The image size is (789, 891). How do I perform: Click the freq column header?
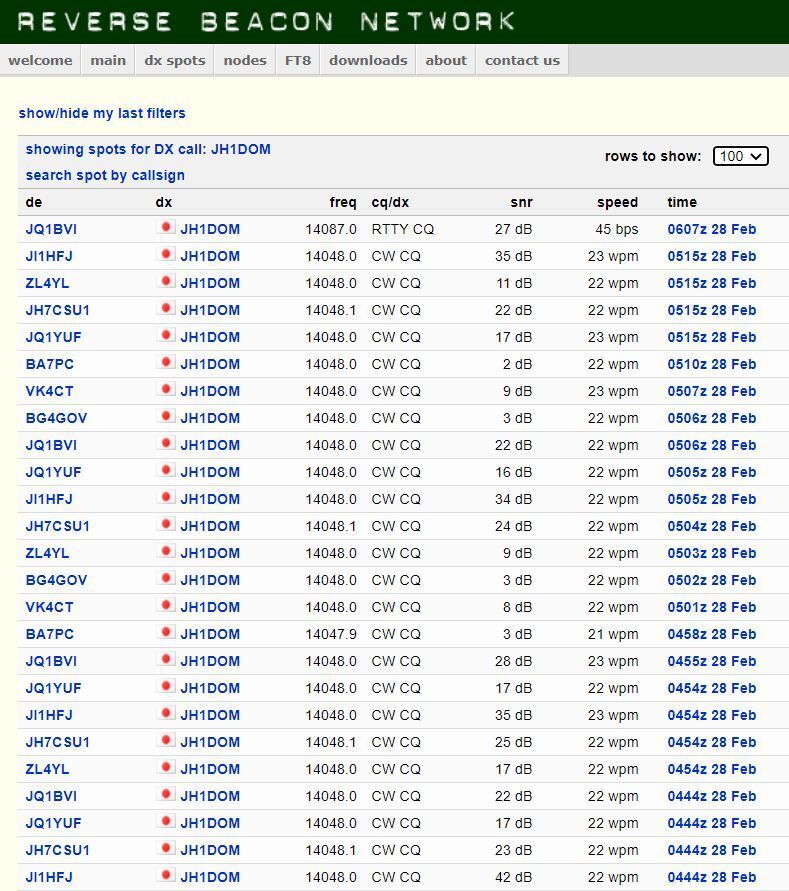click(x=343, y=202)
